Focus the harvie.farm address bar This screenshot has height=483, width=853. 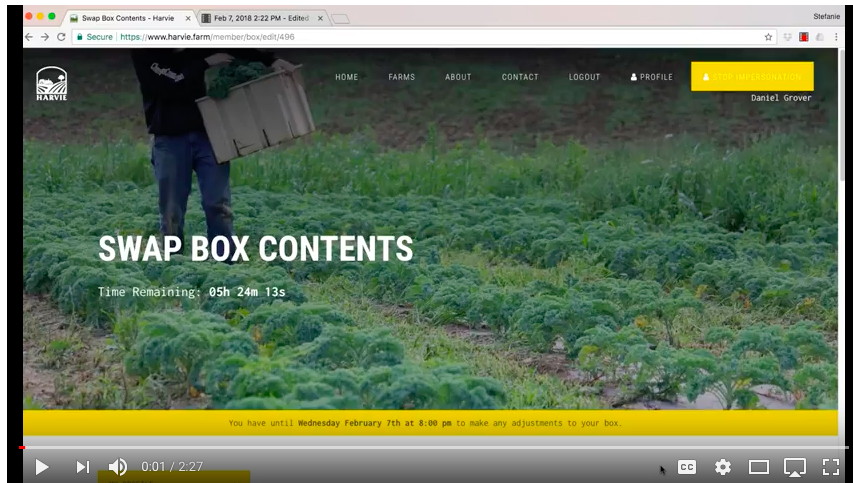pyautogui.click(x=424, y=37)
